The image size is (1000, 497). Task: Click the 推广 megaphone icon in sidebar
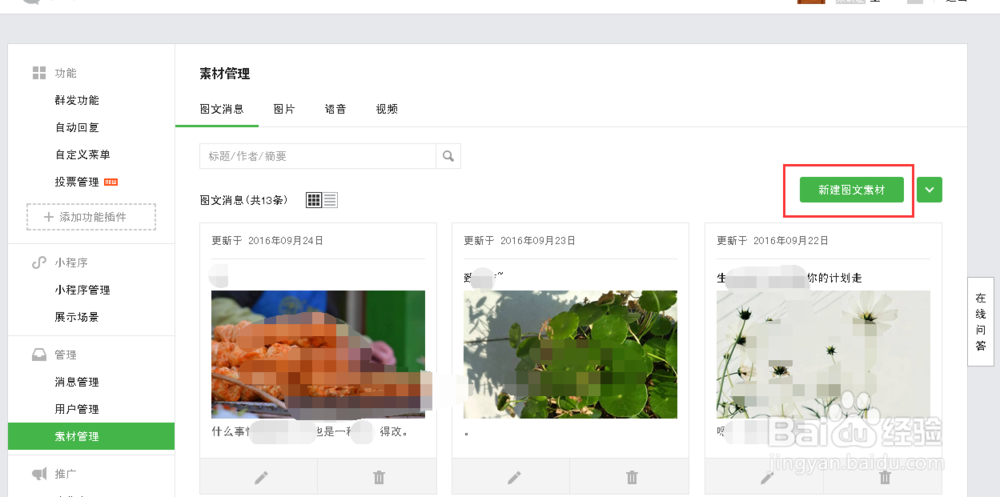tap(40, 473)
